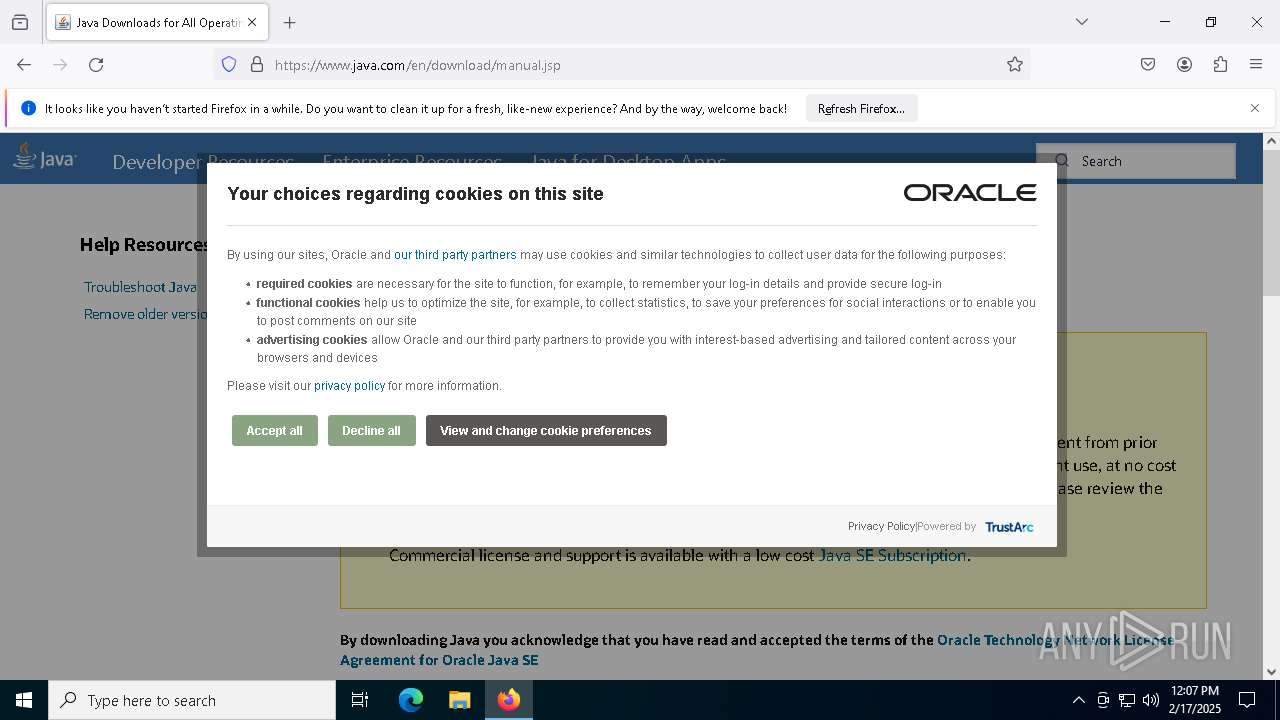Open Privacy Policy link in dialog footer
Viewport: 1280px width, 720px height.
[x=881, y=527]
